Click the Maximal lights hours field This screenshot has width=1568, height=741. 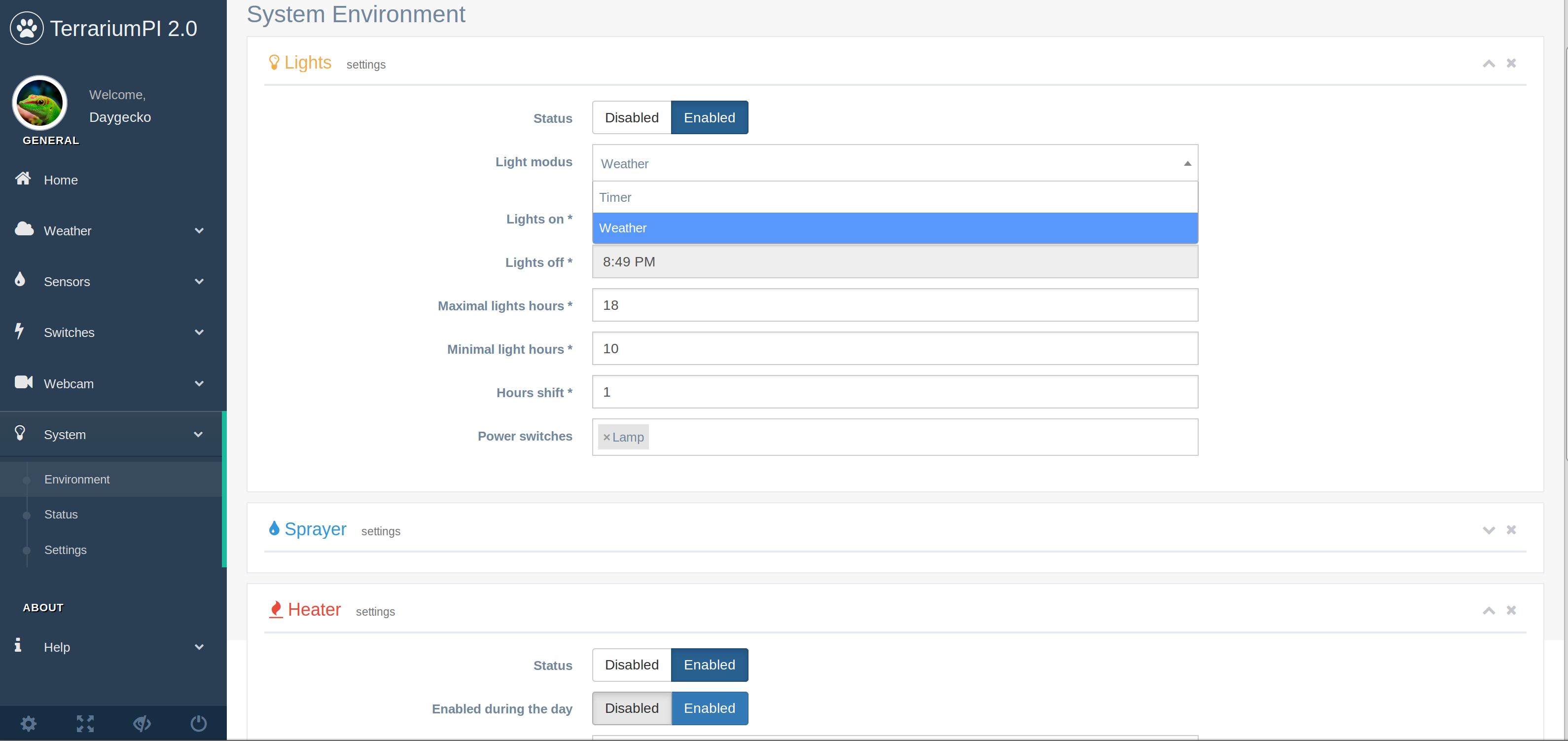click(895, 305)
